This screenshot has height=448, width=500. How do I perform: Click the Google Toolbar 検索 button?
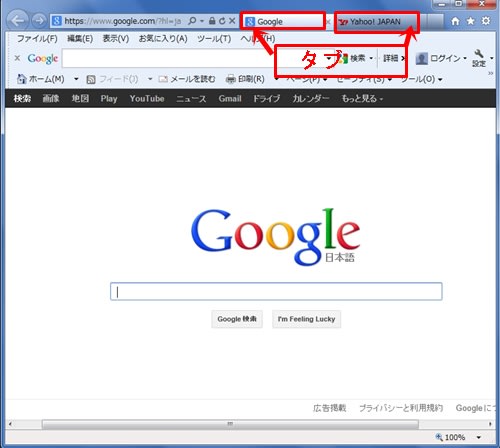point(352,58)
